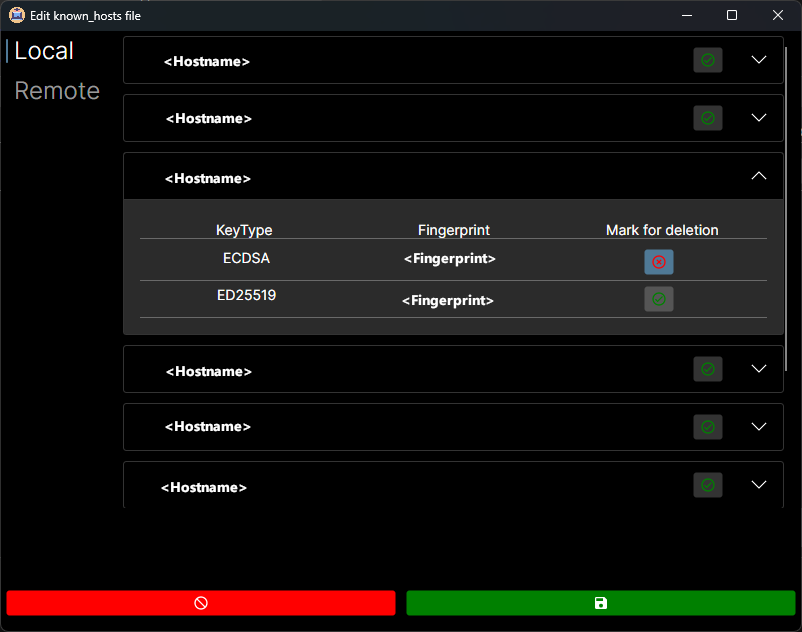The width and height of the screenshot is (802, 632).
Task: Expand the first hostname entry
Action: pyautogui.click(x=759, y=60)
